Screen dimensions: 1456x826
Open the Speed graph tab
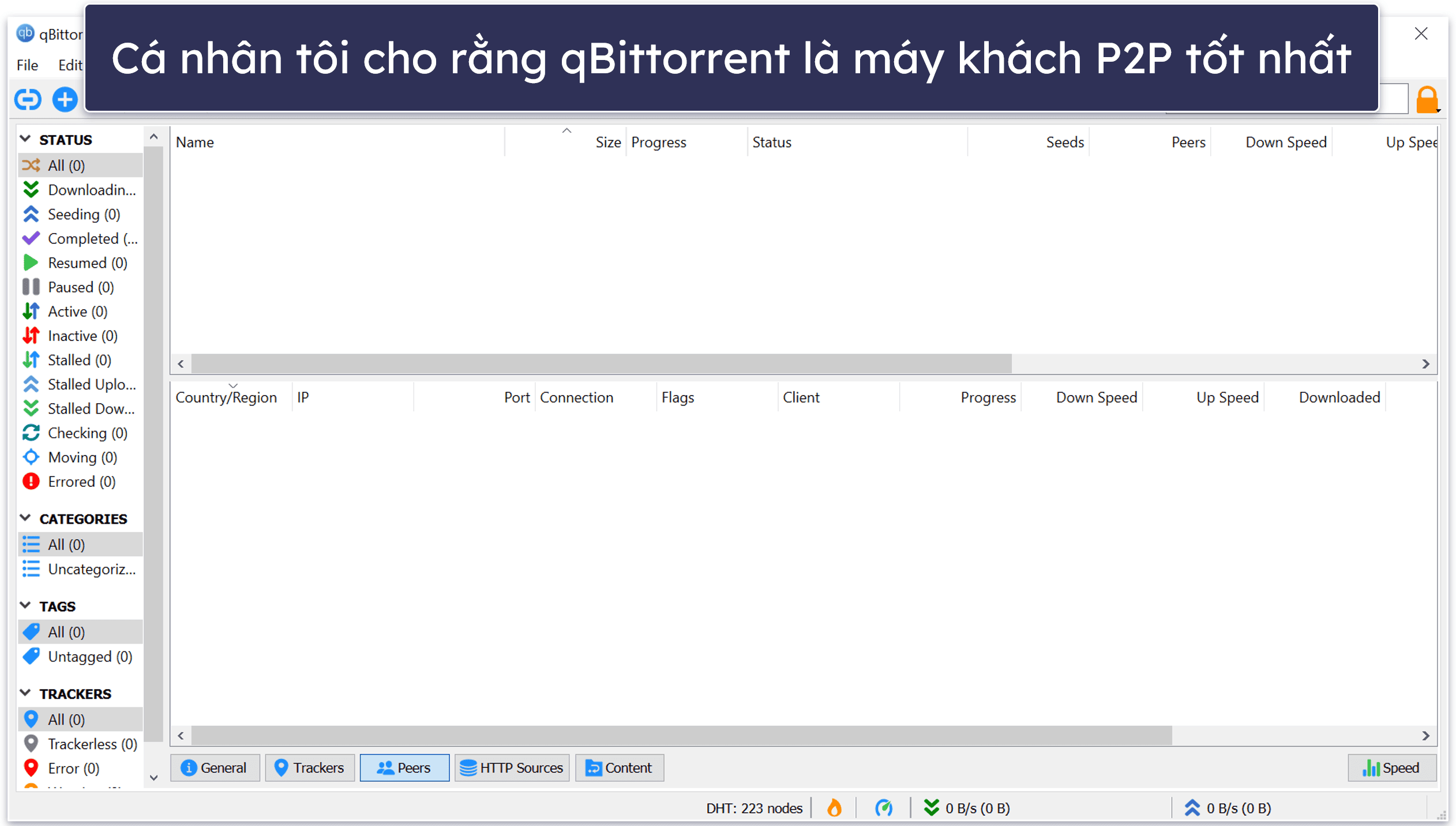click(1391, 768)
